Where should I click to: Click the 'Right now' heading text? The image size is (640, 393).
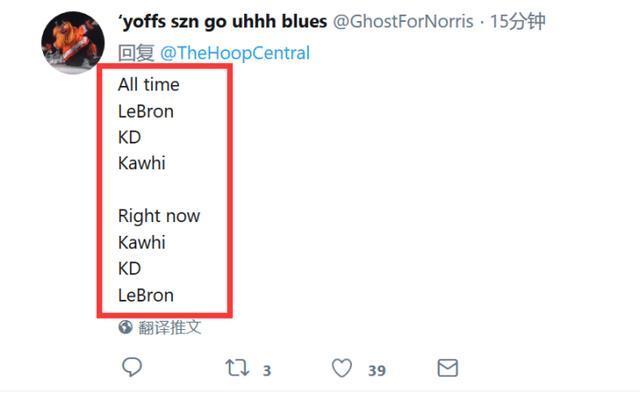coord(159,216)
